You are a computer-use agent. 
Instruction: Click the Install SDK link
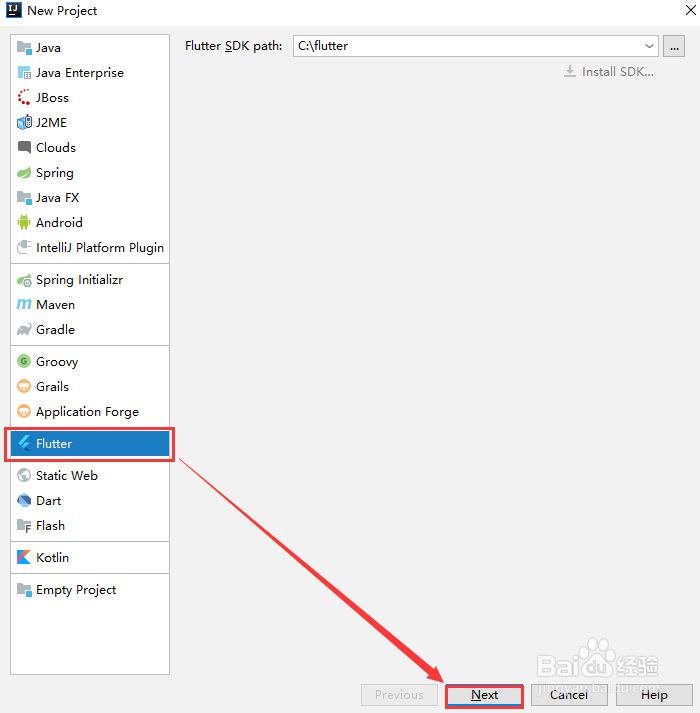point(609,72)
